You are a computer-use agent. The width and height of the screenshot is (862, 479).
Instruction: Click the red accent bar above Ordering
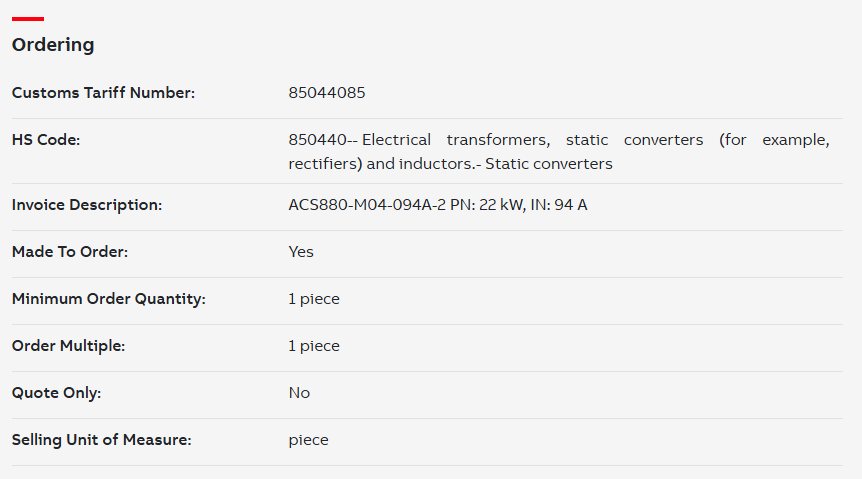[28, 19]
